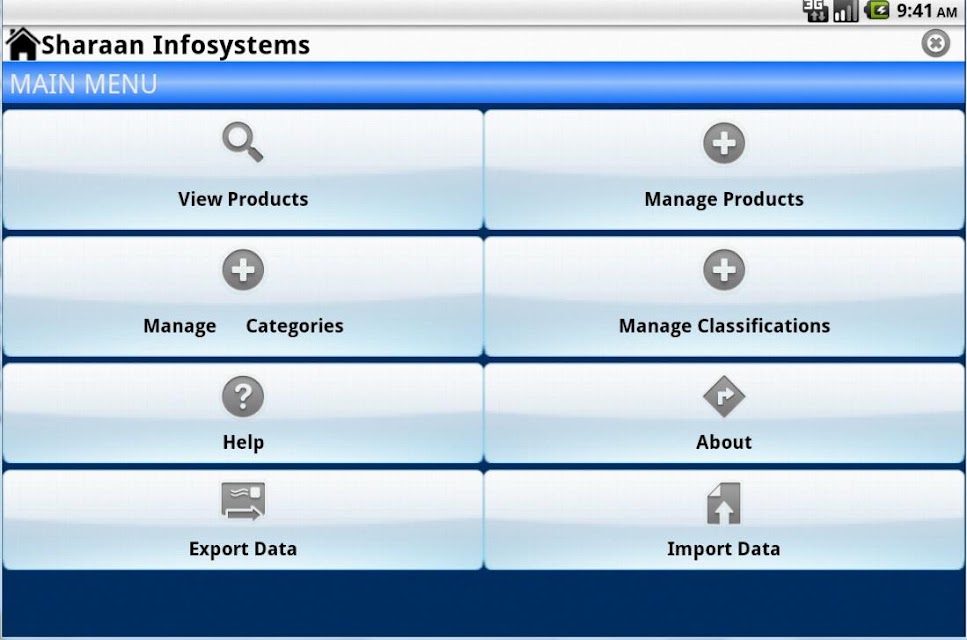This screenshot has width=967, height=640.
Task: Open the About label
Action: click(x=724, y=442)
